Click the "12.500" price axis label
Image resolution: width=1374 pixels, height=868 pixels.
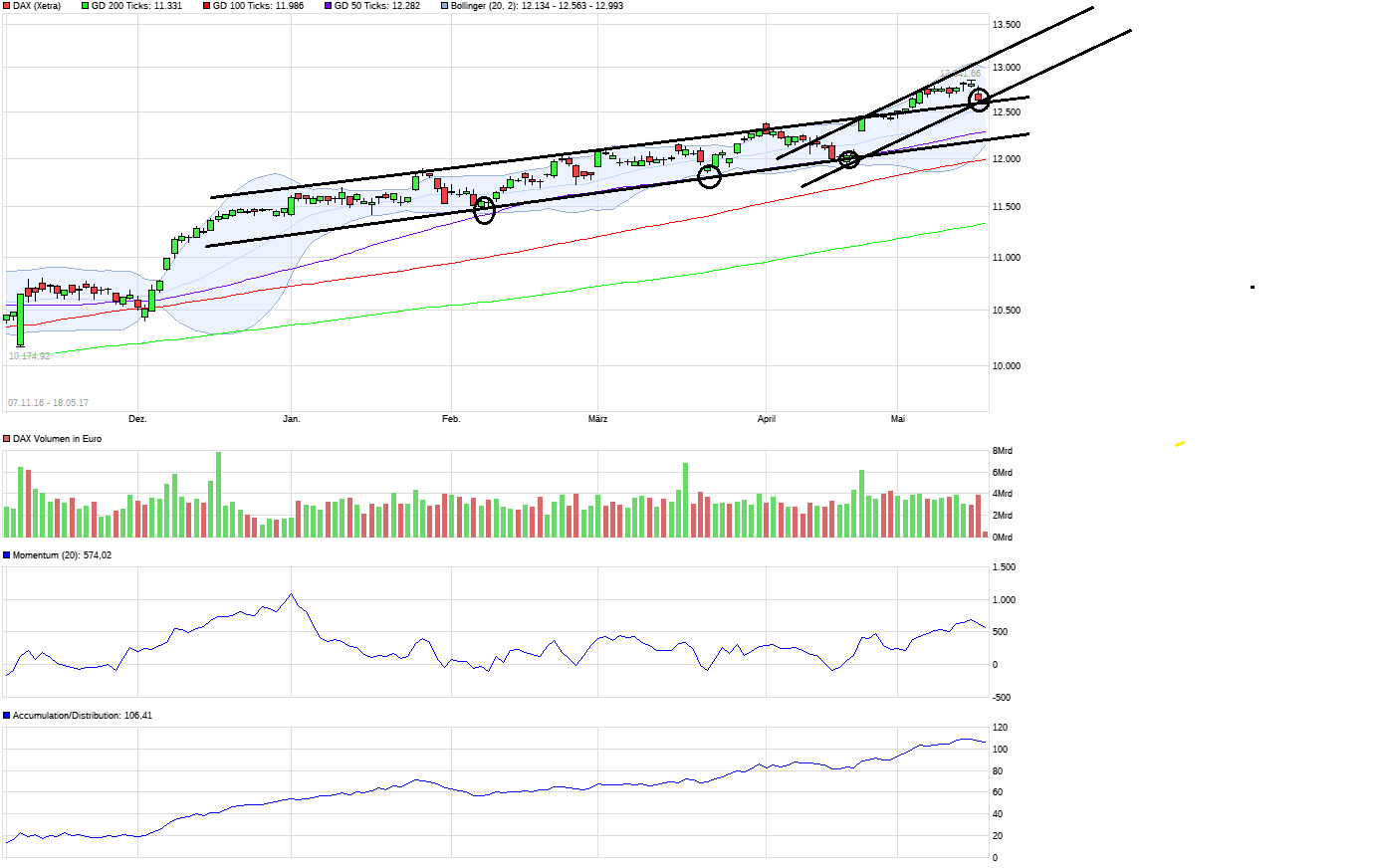(x=1006, y=112)
